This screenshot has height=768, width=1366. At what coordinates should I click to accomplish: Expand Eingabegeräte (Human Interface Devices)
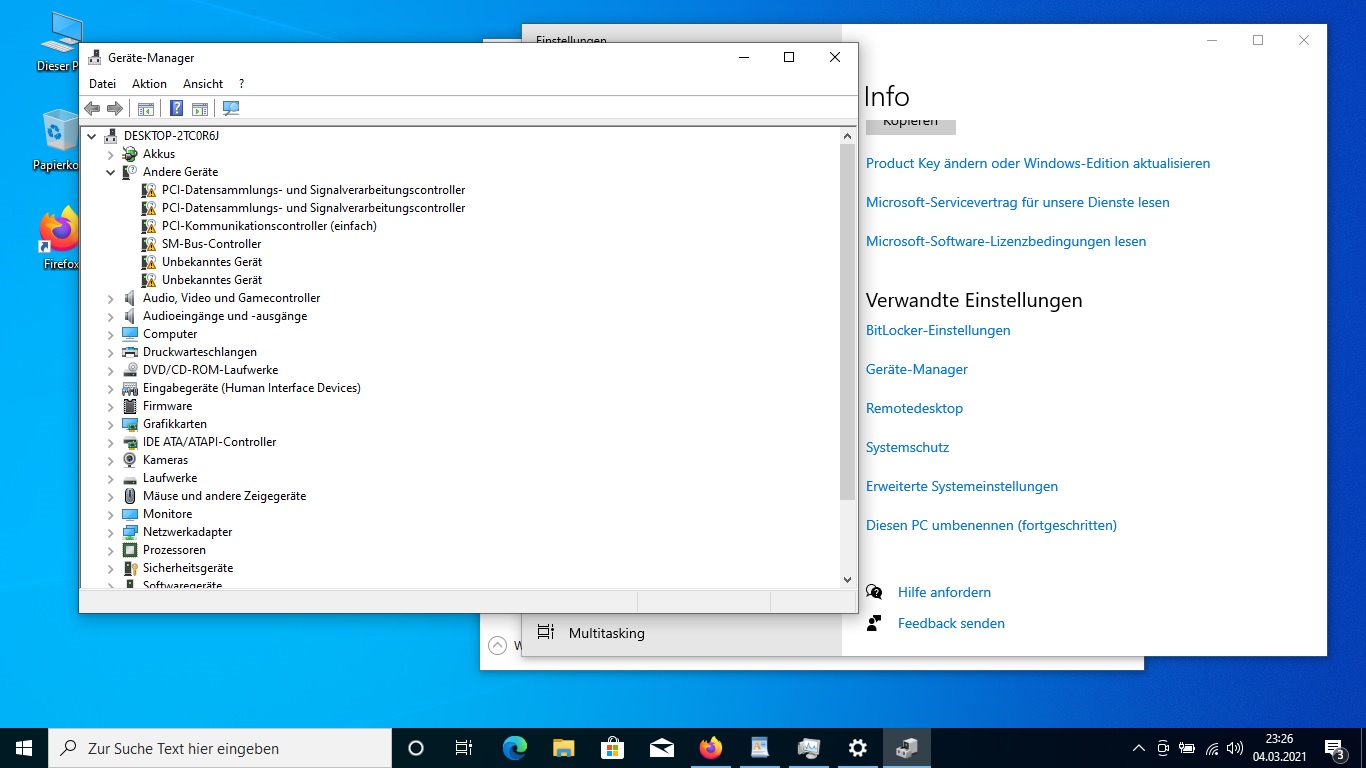point(111,388)
